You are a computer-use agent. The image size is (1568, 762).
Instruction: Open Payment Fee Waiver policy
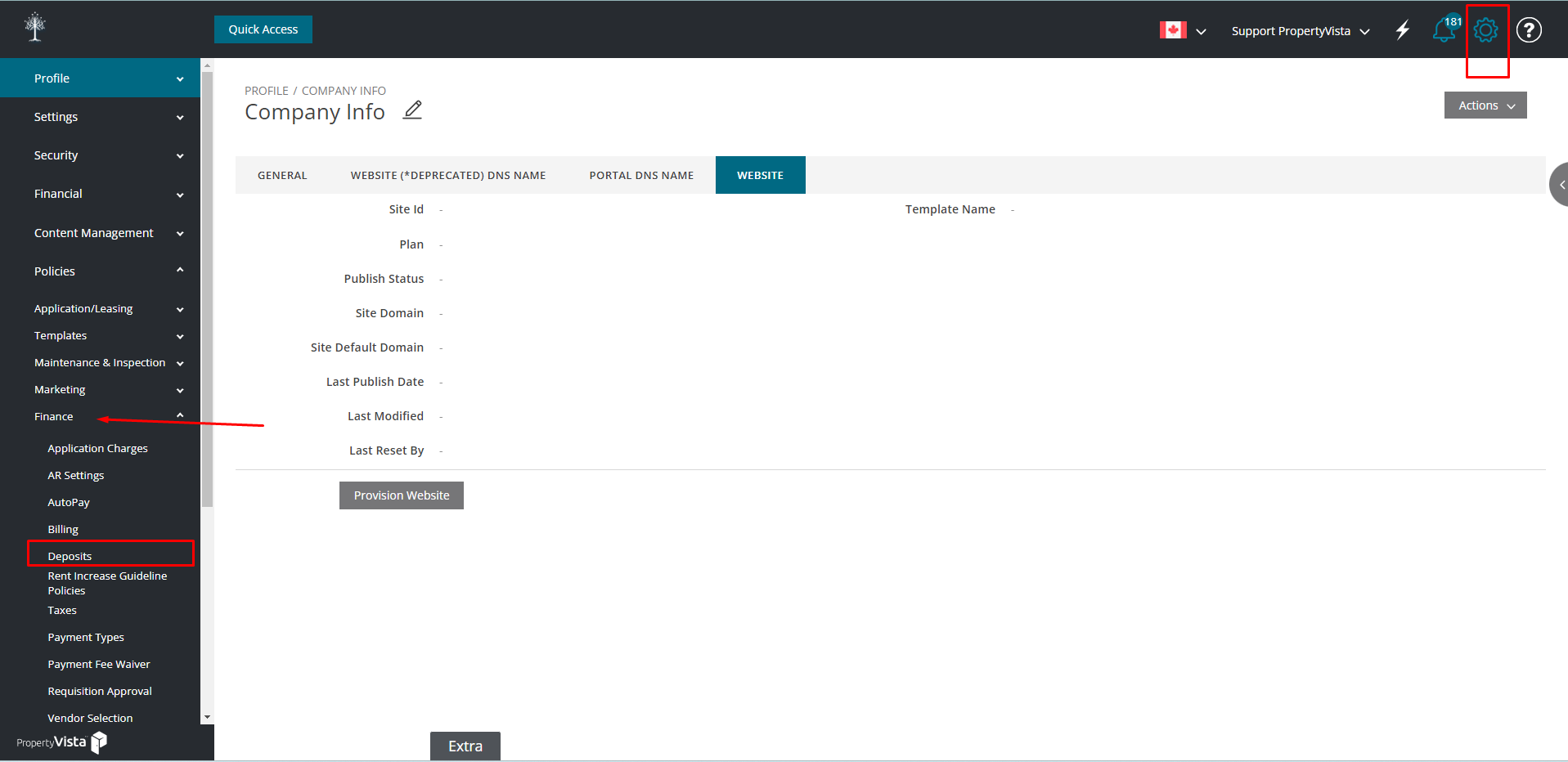(99, 665)
